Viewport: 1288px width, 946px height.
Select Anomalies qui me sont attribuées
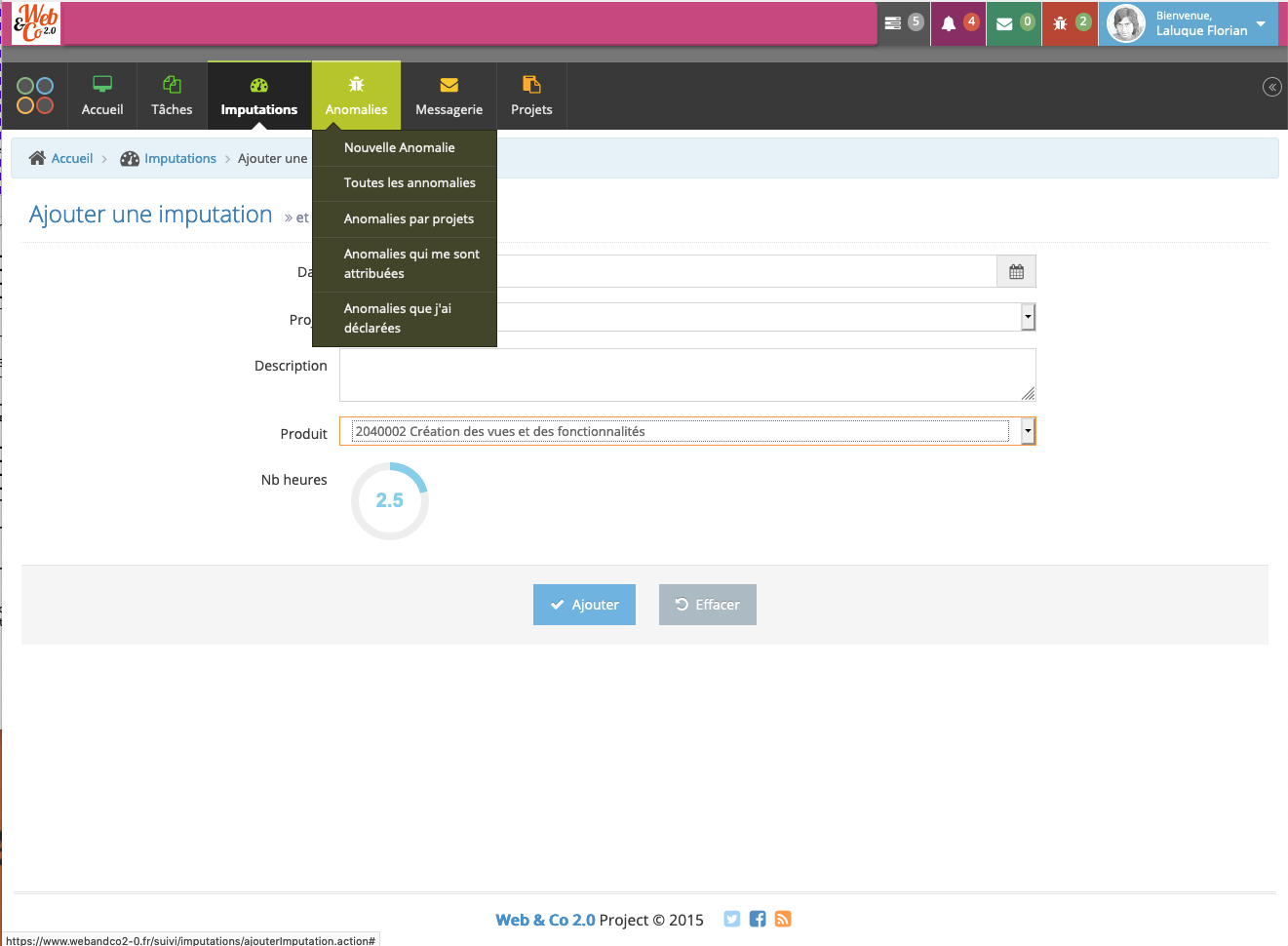tap(405, 264)
